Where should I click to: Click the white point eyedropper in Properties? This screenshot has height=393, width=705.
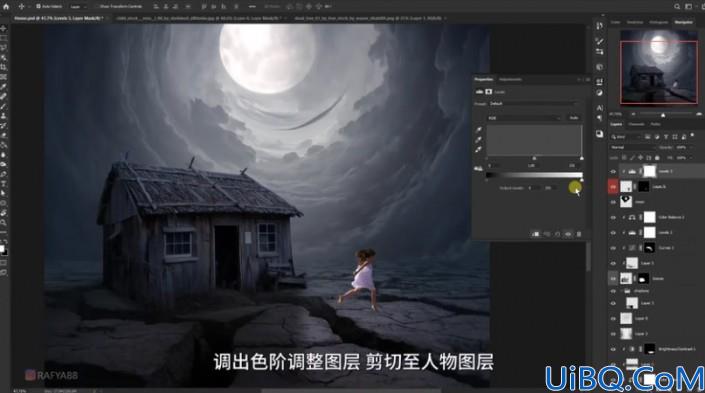click(479, 149)
